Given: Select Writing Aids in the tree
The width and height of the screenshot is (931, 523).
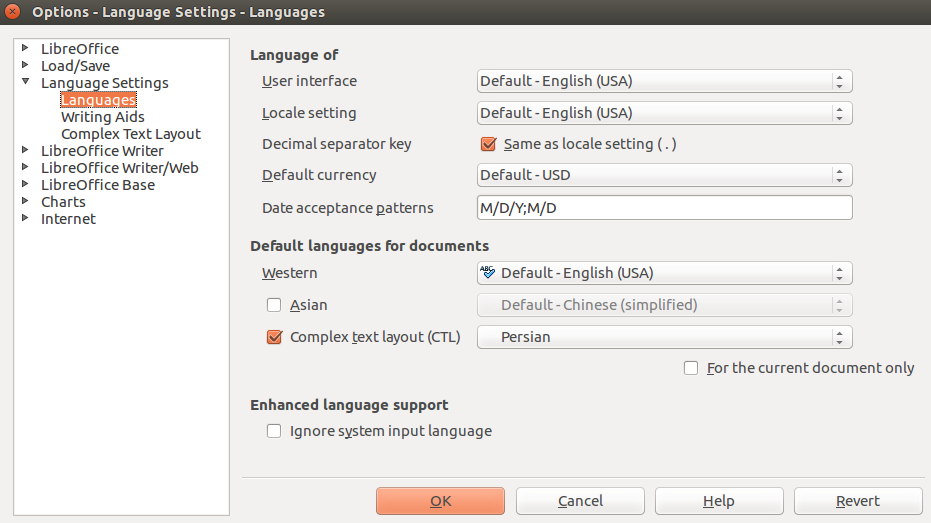Looking at the screenshot, I should point(103,117).
